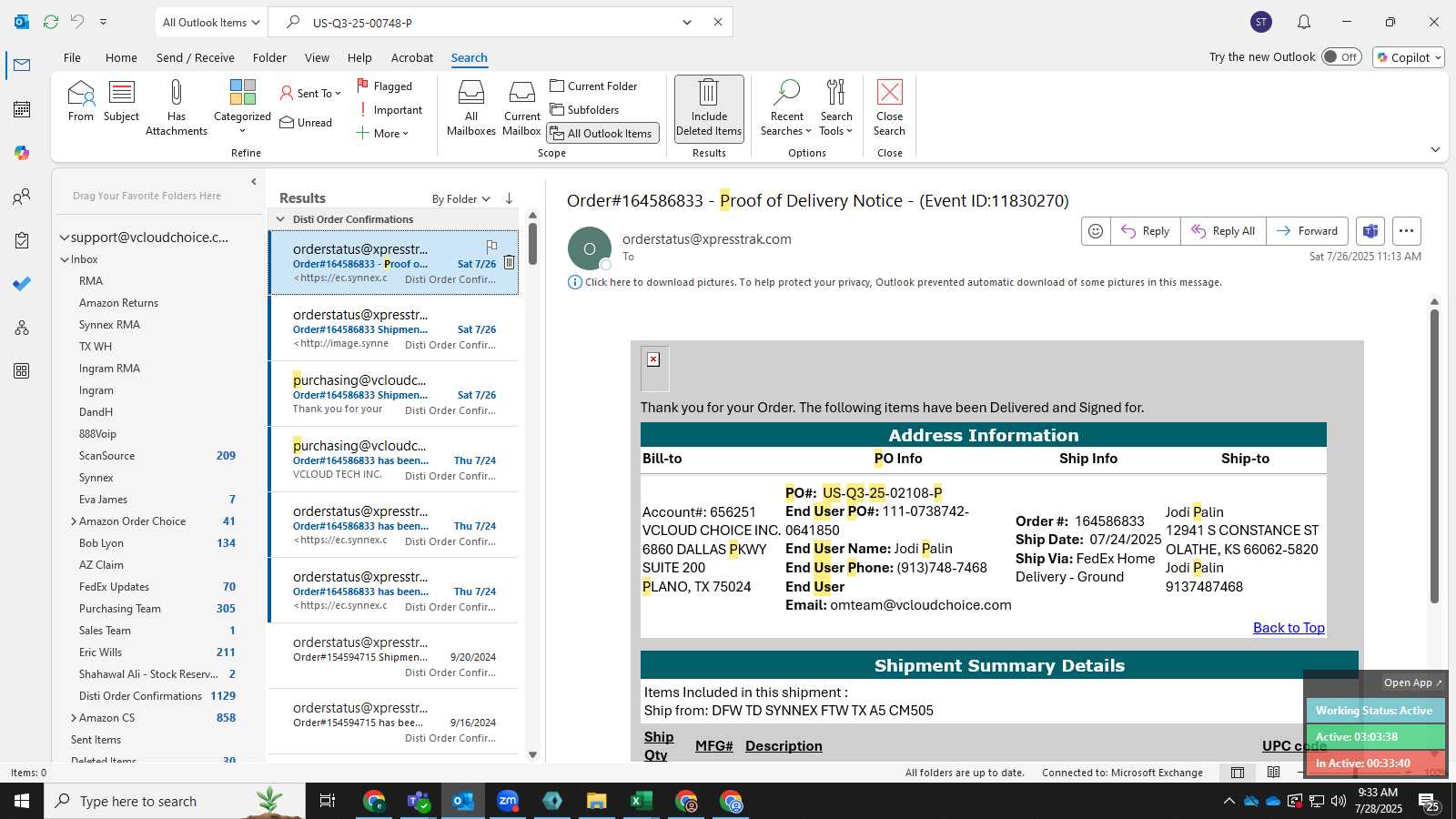Toggle Include Deleted Items
1456x819 pixels.
coord(709,108)
